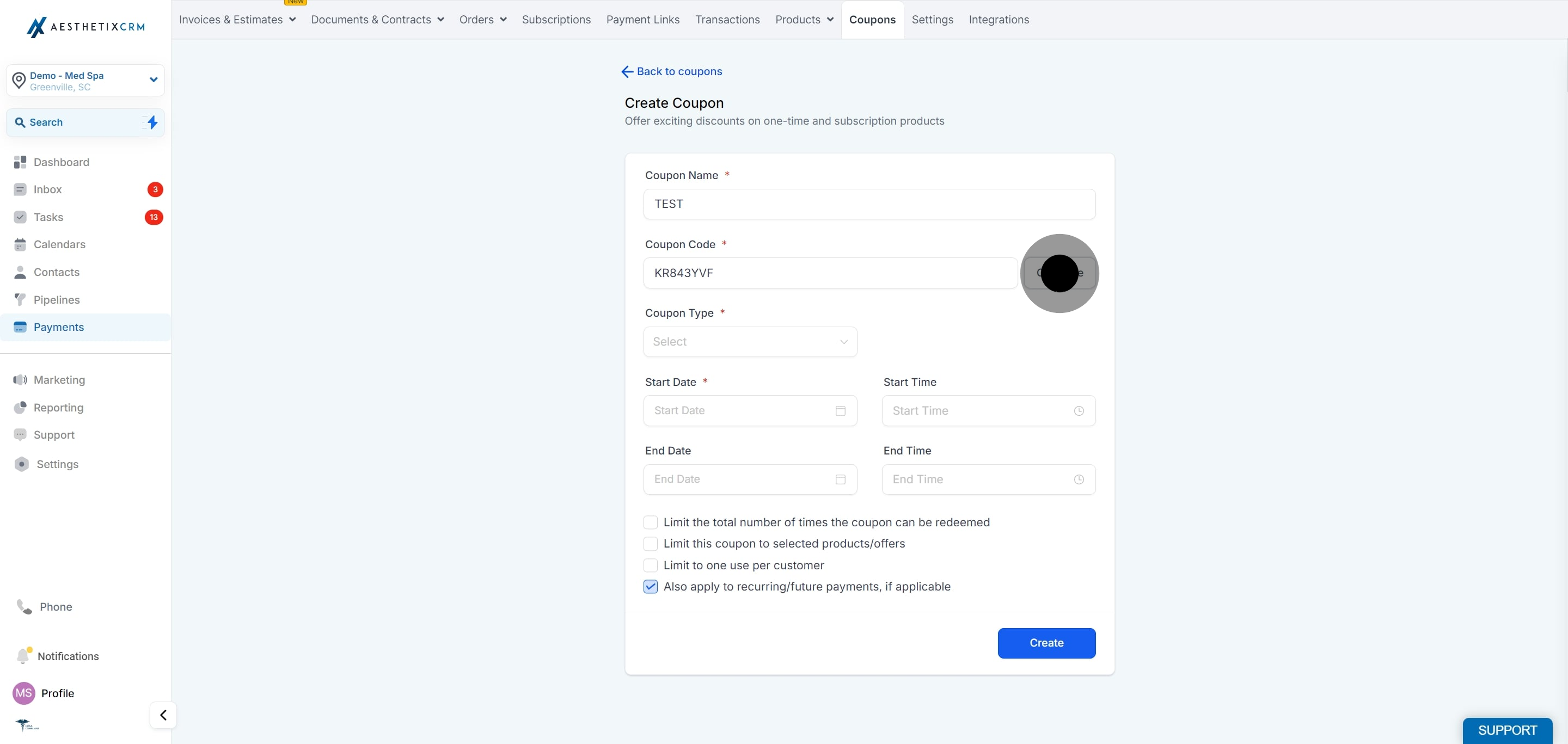Click the End Time clock icon
The height and width of the screenshot is (744, 1568).
[1079, 479]
